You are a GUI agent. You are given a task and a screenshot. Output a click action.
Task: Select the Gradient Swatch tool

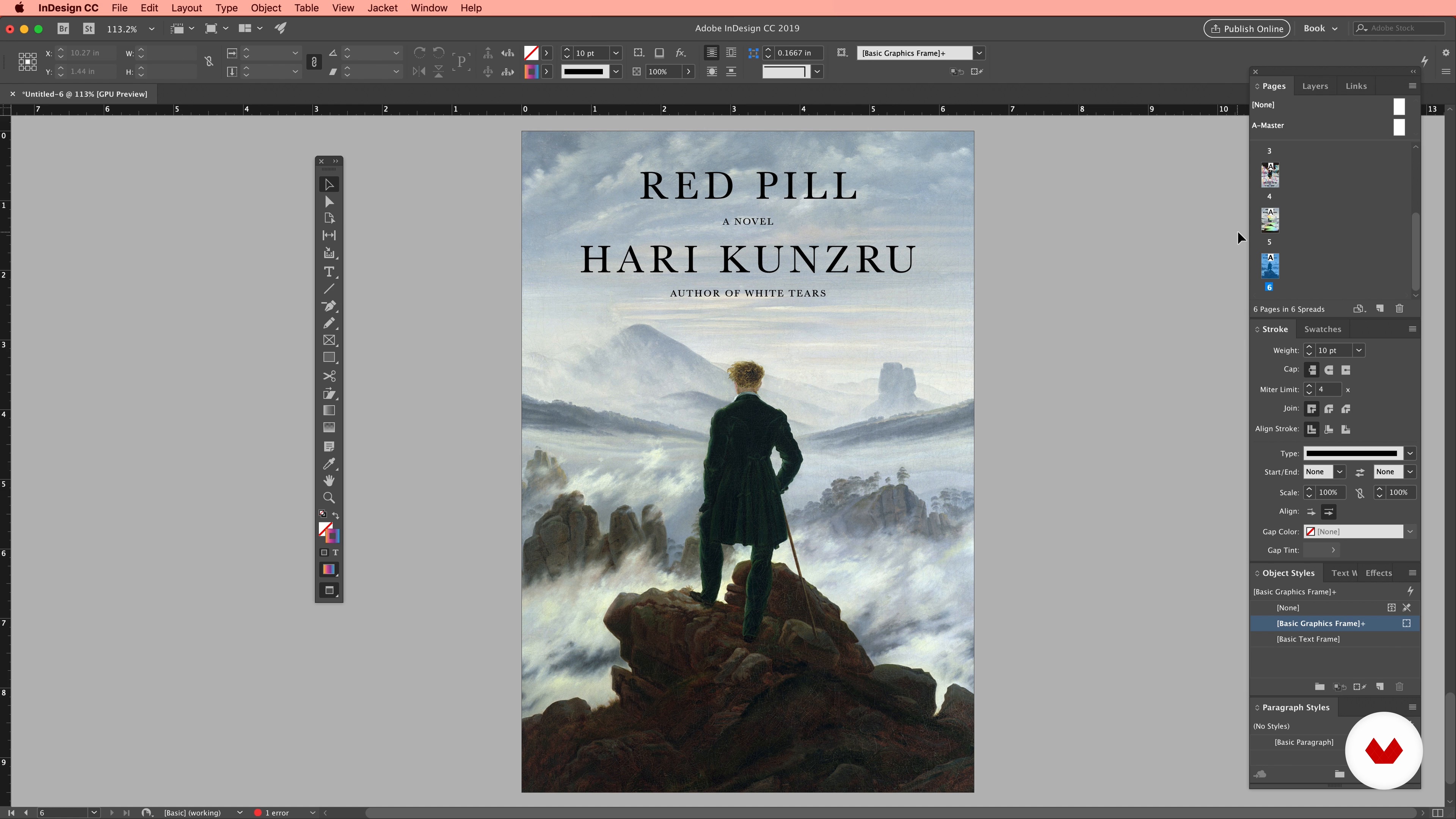pos(329,410)
